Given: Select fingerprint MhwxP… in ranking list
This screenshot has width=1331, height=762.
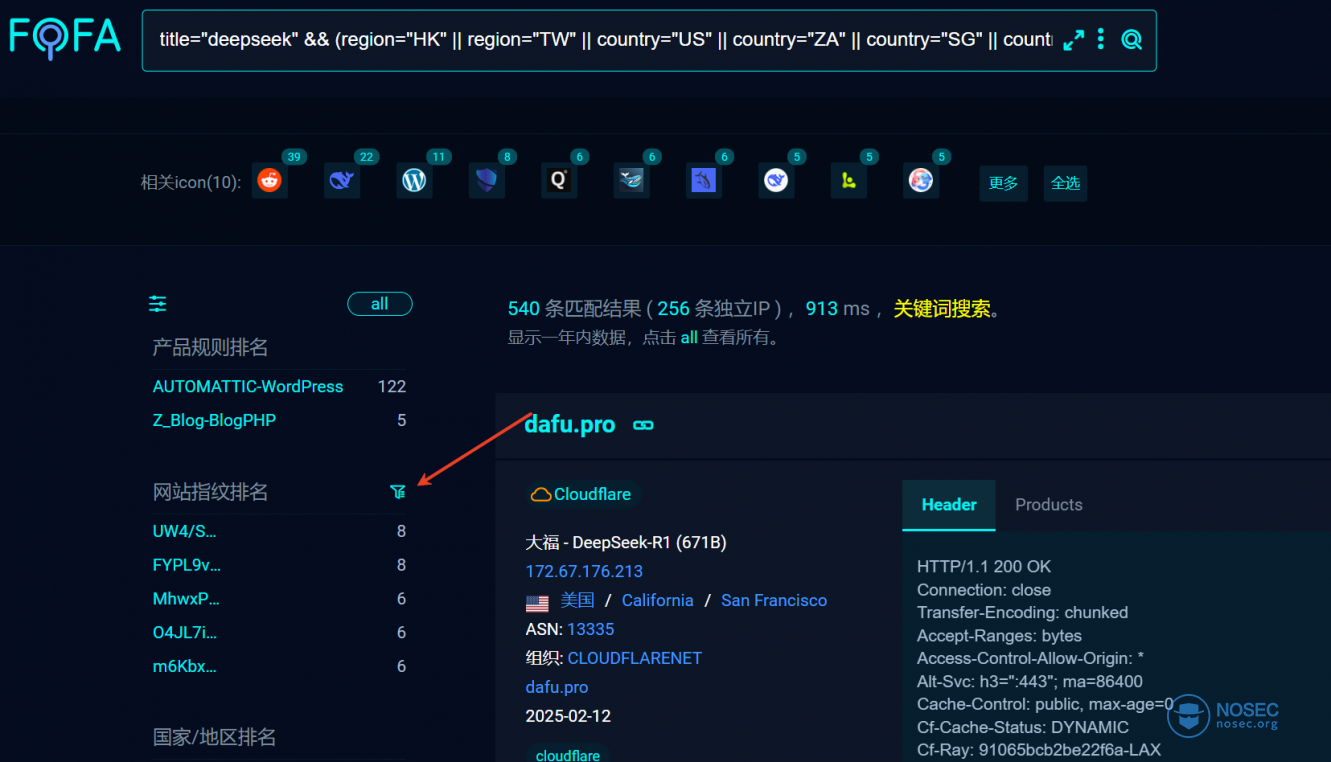Looking at the screenshot, I should [186, 599].
